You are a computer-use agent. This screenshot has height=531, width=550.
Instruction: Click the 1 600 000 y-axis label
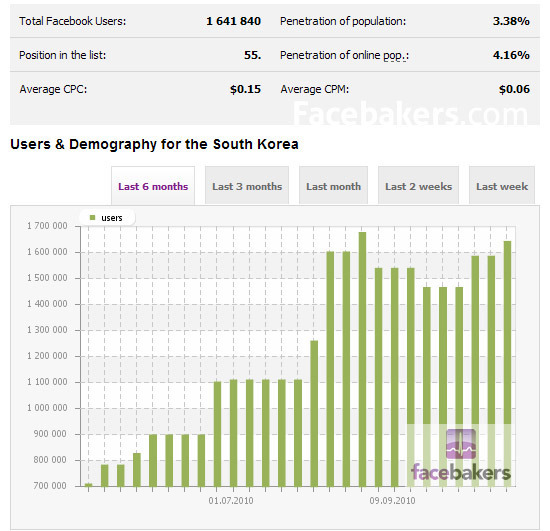click(47, 252)
